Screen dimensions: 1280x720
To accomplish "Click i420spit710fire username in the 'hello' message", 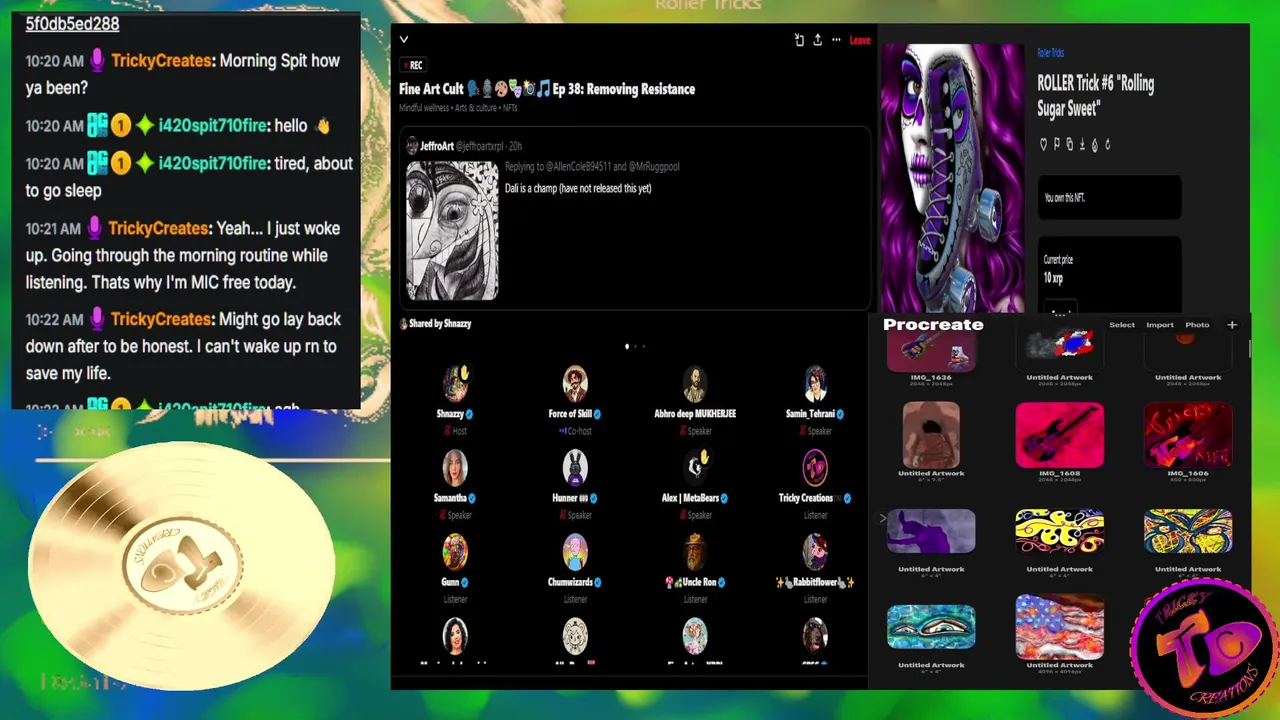I will (x=213, y=126).
